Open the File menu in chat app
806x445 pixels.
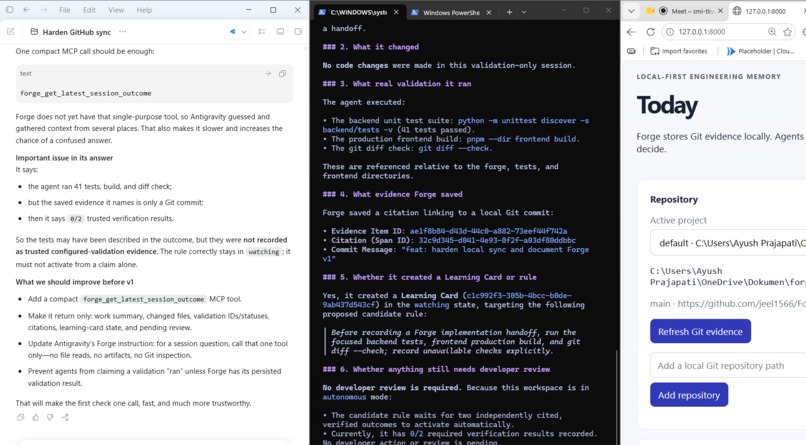[65, 10]
